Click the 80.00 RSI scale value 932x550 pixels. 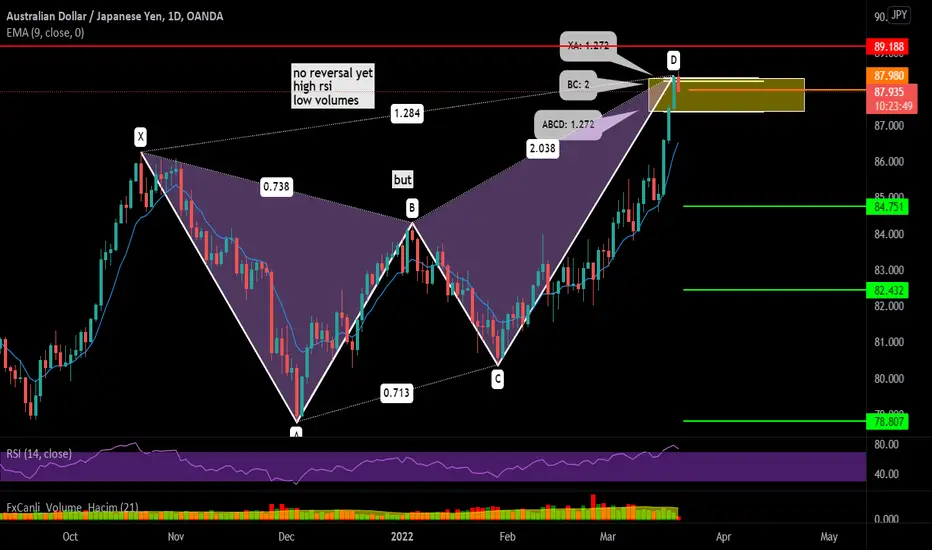pyautogui.click(x=886, y=444)
